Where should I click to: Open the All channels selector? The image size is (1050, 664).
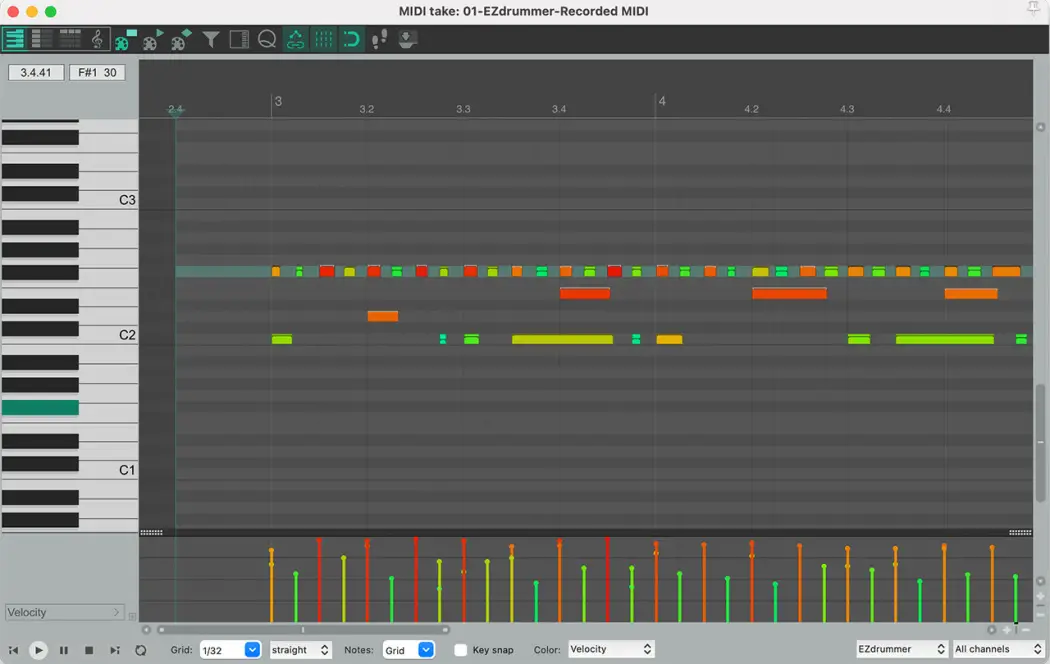pos(996,648)
